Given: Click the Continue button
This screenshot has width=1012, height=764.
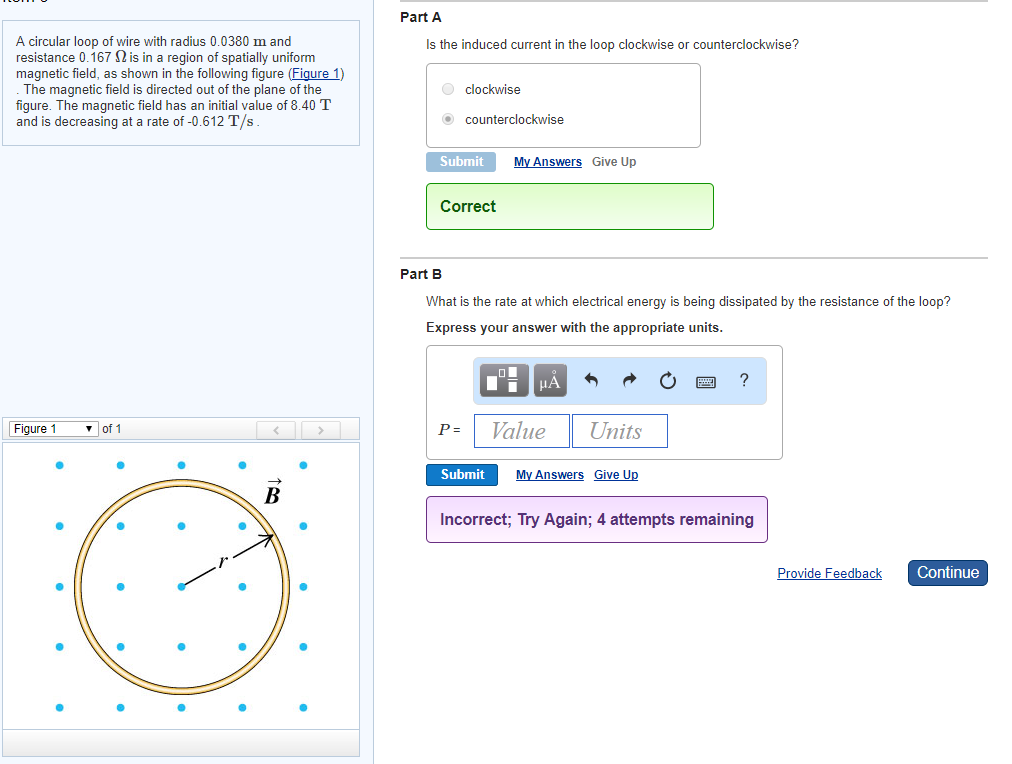Looking at the screenshot, I should 946,572.
